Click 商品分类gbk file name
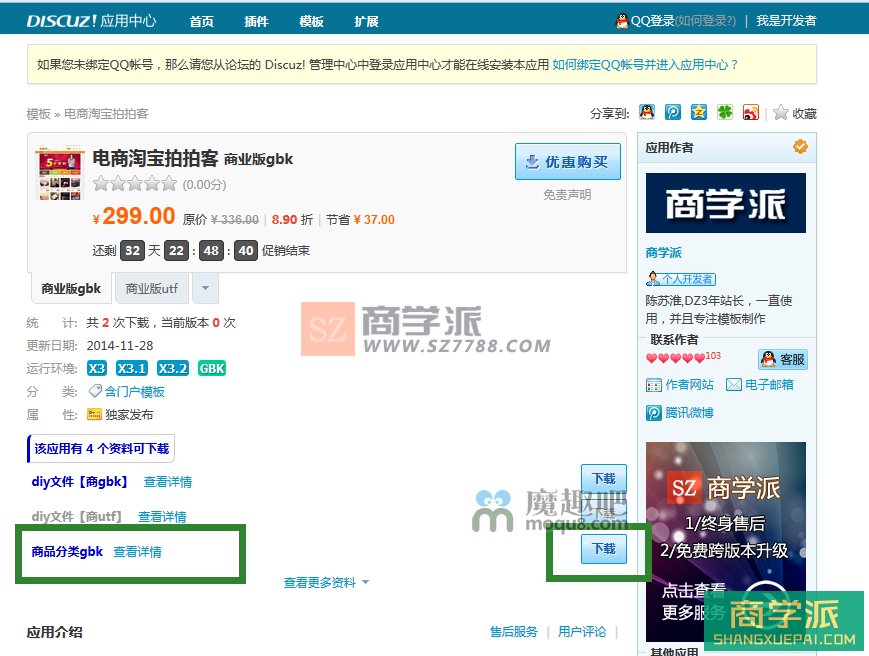 [68, 552]
